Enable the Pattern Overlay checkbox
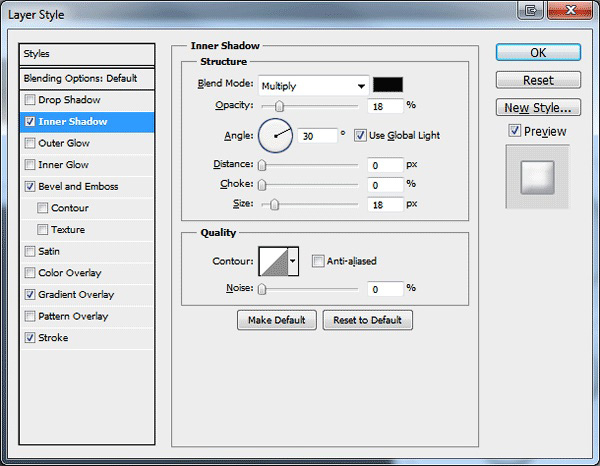 tap(30, 316)
